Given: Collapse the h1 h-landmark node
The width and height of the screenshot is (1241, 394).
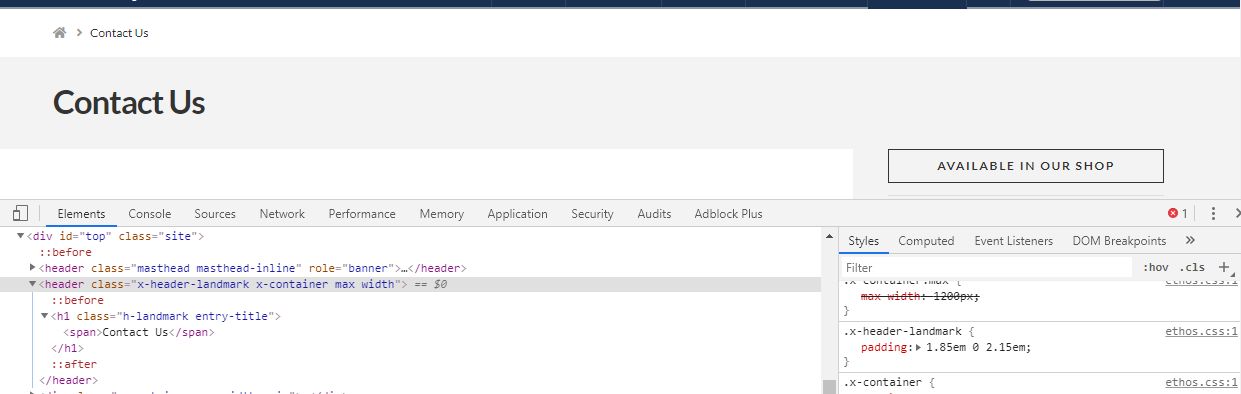Looking at the screenshot, I should pyautogui.click(x=45, y=316).
